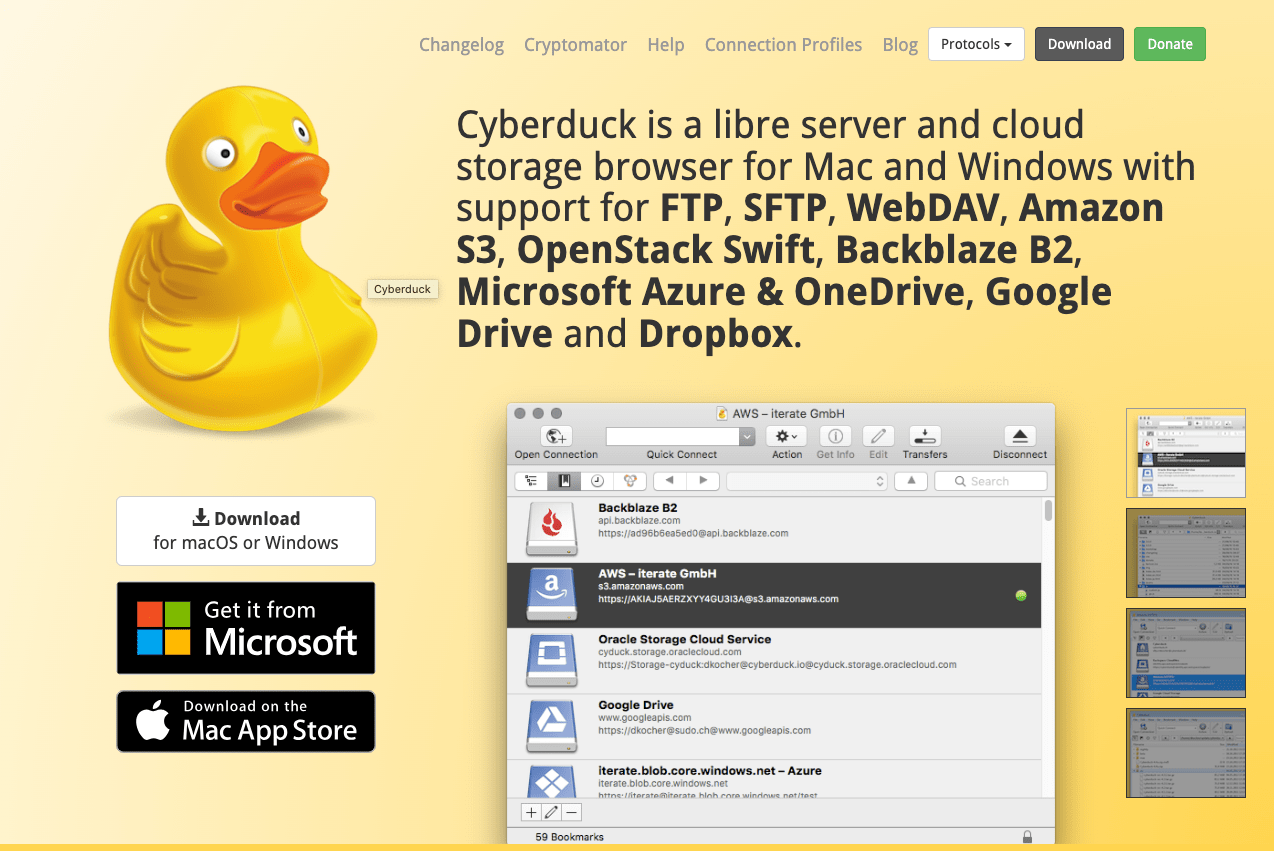The image size is (1274, 851).
Task: Expand the Protocols dropdown
Action: (x=976, y=44)
